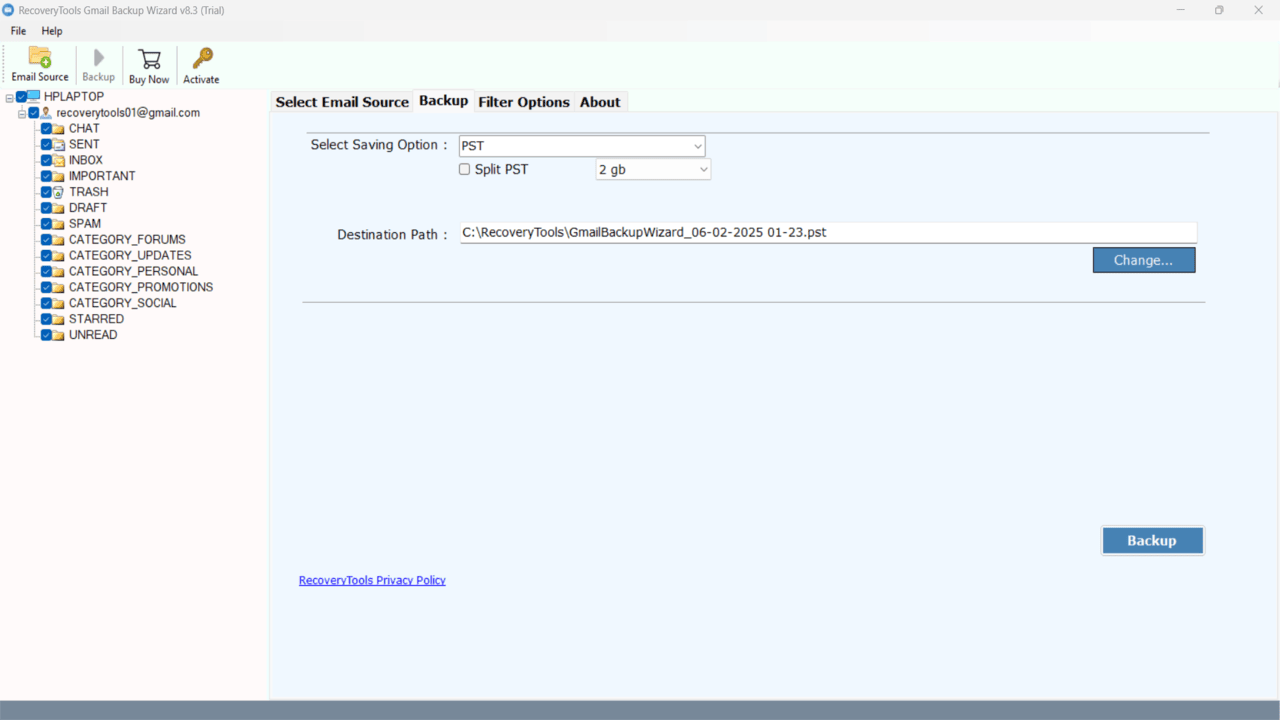The image size is (1280, 720).
Task: Select the CATEGORY_SOCIAL label
Action: click(x=123, y=303)
